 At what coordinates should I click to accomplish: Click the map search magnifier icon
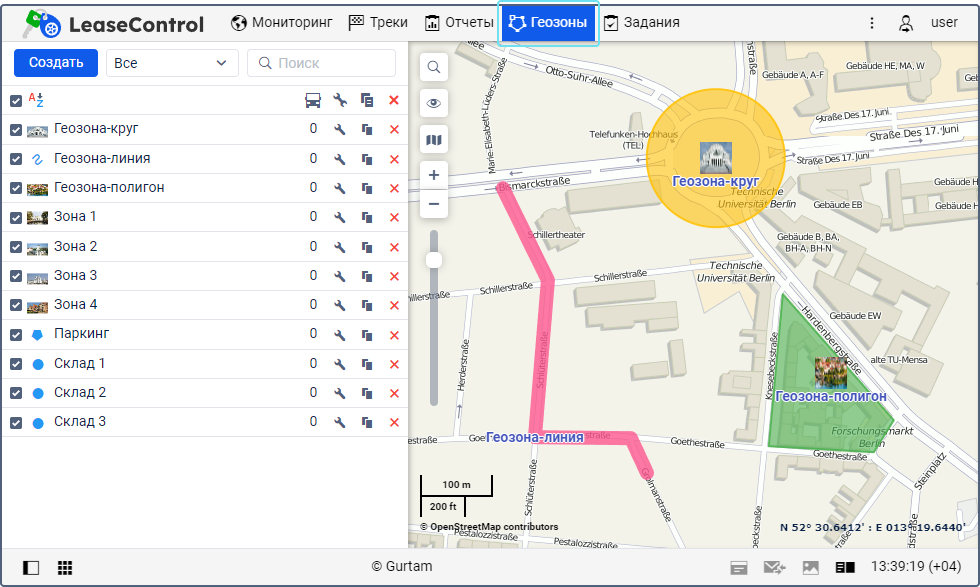[x=434, y=66]
